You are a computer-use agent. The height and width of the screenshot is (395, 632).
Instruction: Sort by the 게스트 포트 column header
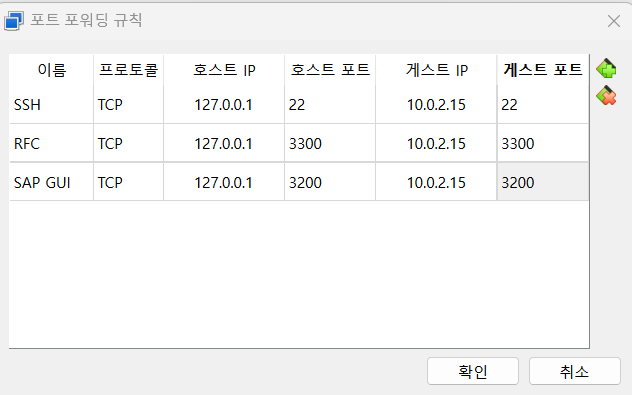543,70
